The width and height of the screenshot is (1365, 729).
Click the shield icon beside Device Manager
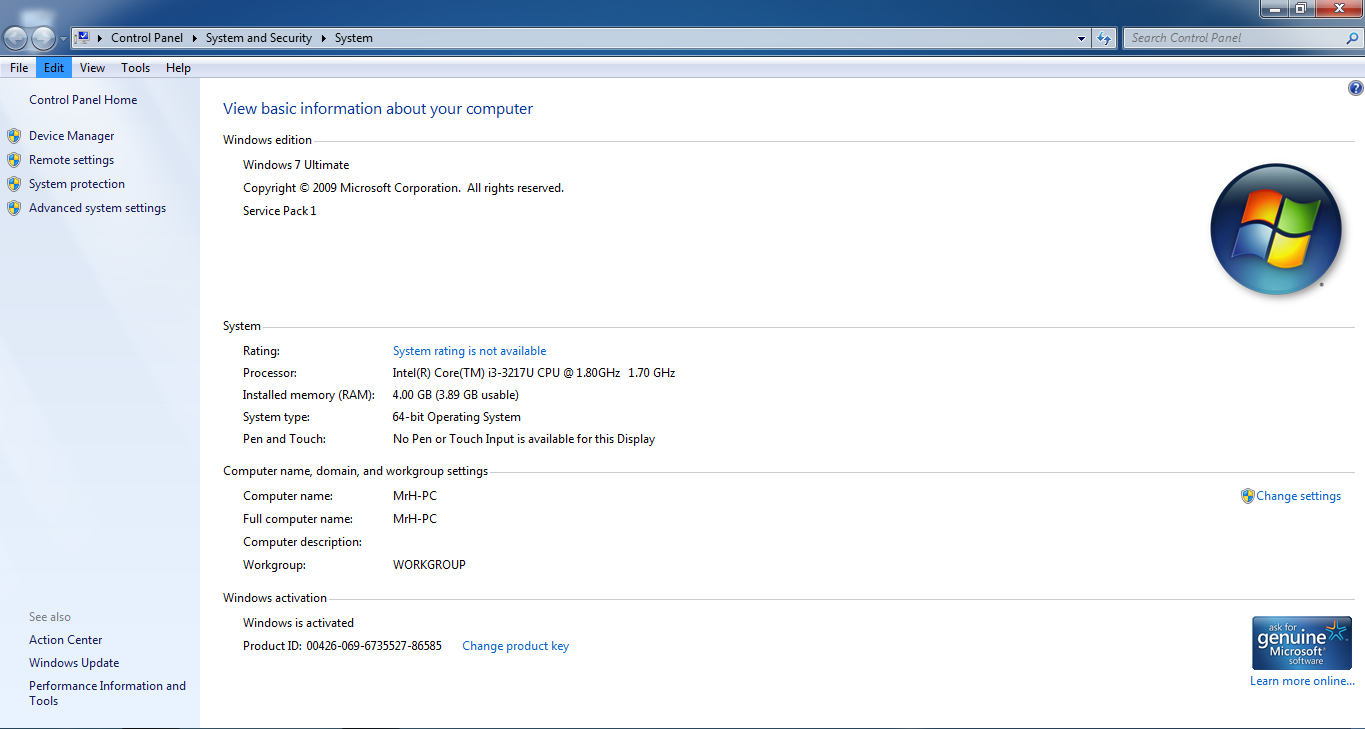[14, 136]
